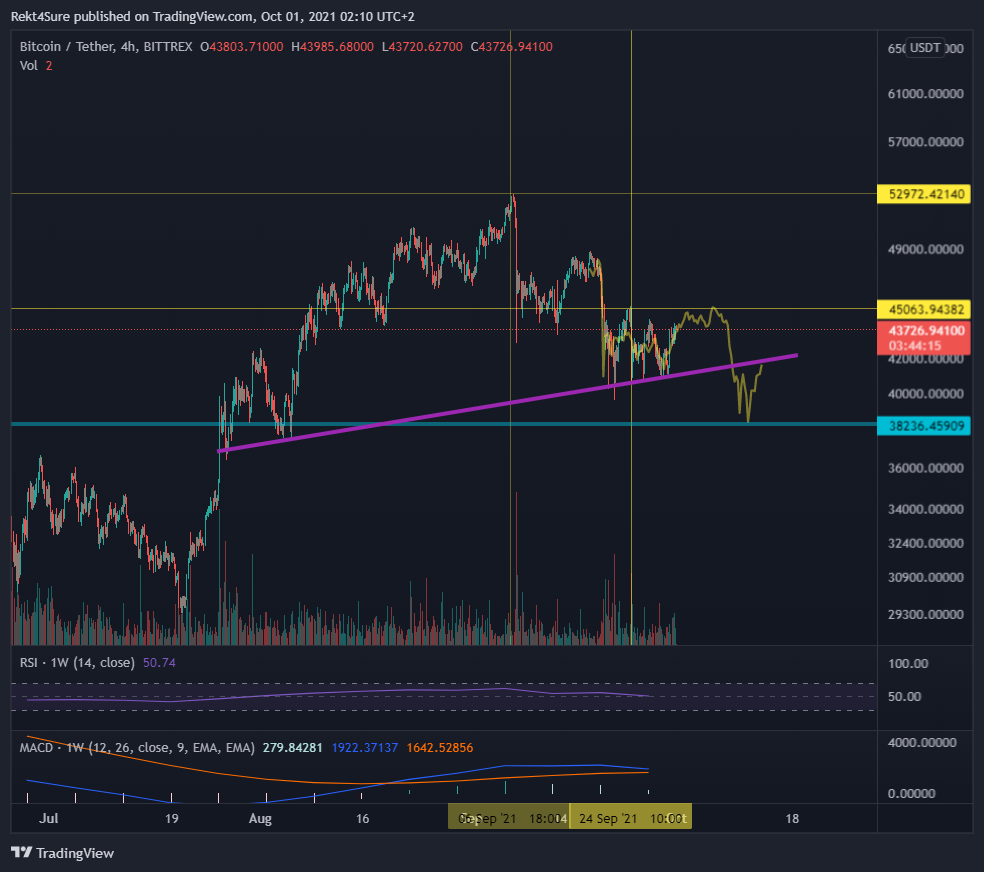Click the 19 label on time axis
984x872 pixels.
tap(171, 818)
